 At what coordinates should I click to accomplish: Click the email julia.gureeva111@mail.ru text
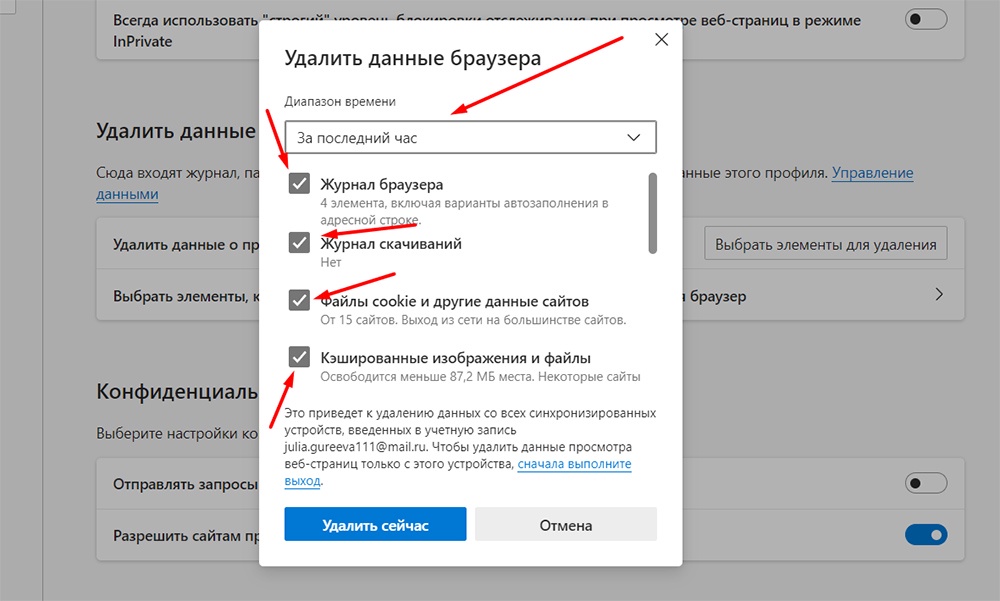click(x=355, y=447)
